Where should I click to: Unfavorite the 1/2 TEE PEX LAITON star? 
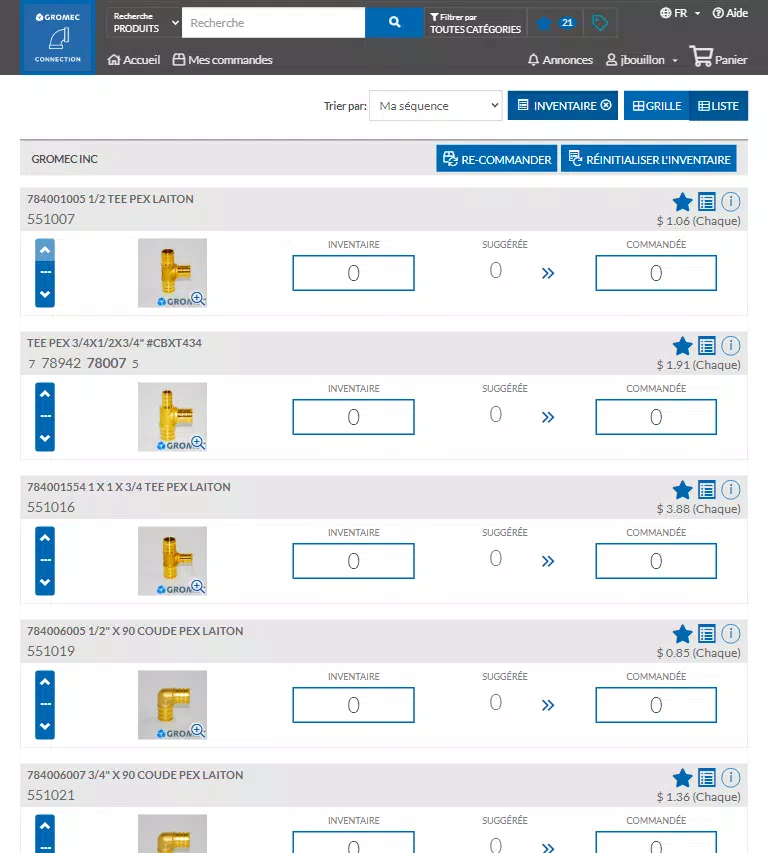(682, 202)
